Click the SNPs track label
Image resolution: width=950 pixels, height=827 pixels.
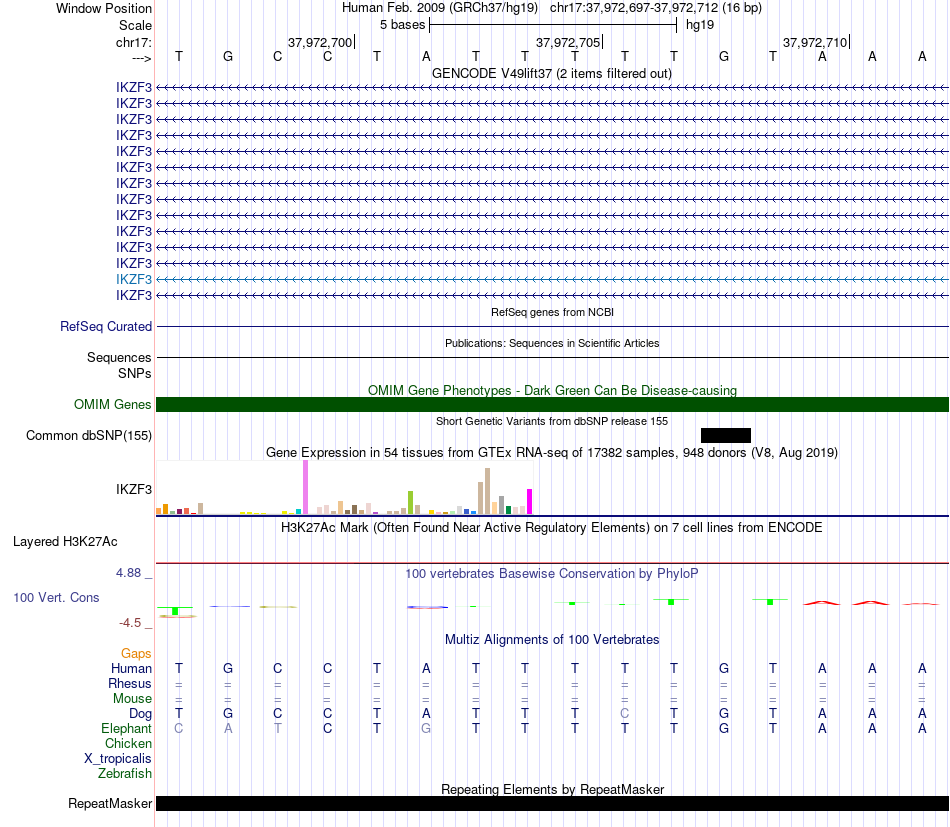(x=135, y=373)
